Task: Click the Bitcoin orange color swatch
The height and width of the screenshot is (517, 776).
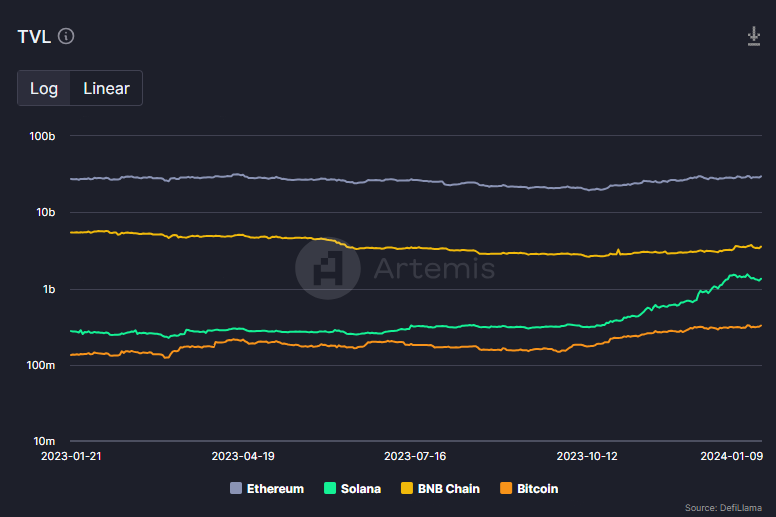Action: 506,488
